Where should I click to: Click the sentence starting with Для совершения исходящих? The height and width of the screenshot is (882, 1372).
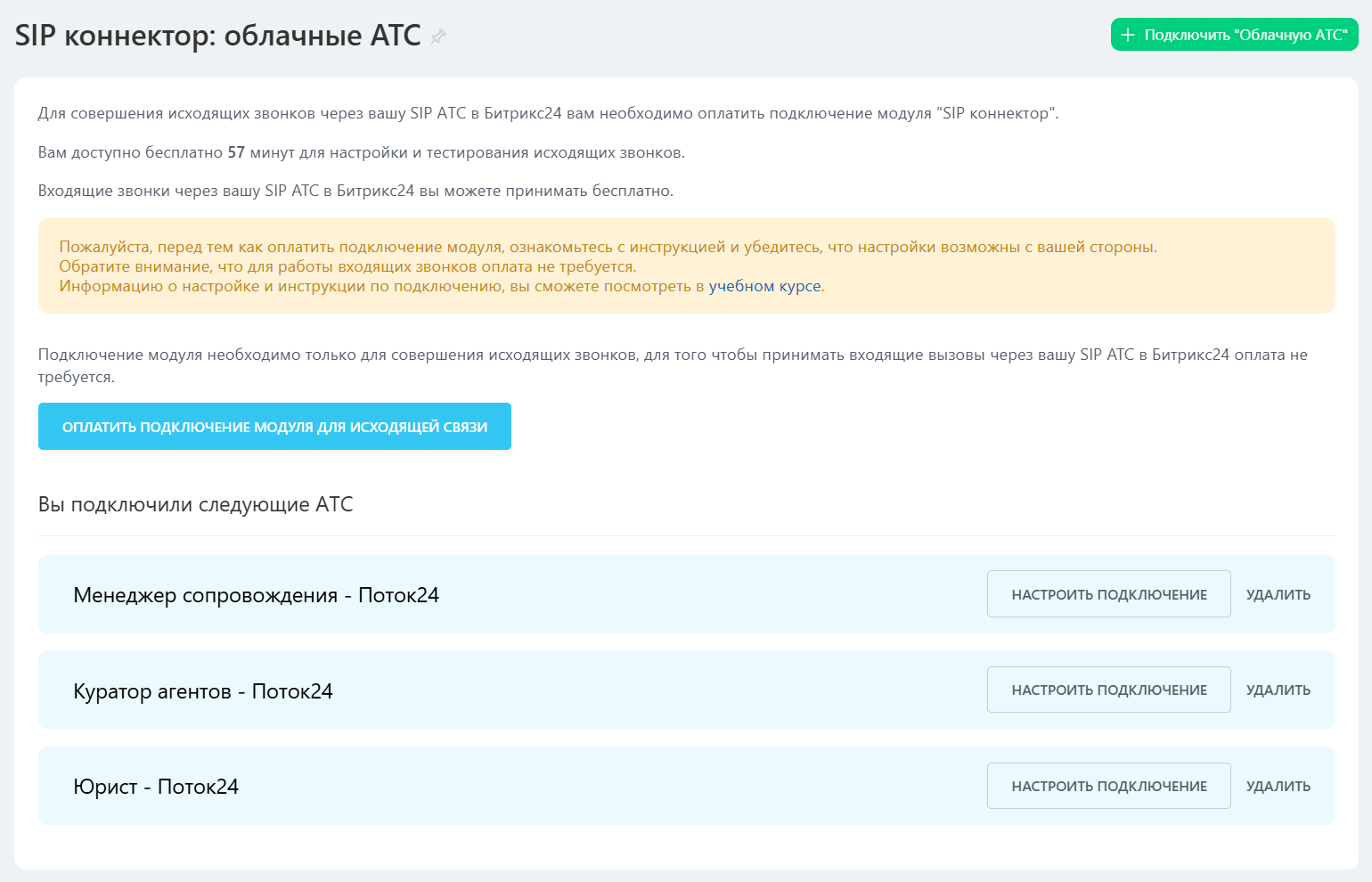(549, 113)
